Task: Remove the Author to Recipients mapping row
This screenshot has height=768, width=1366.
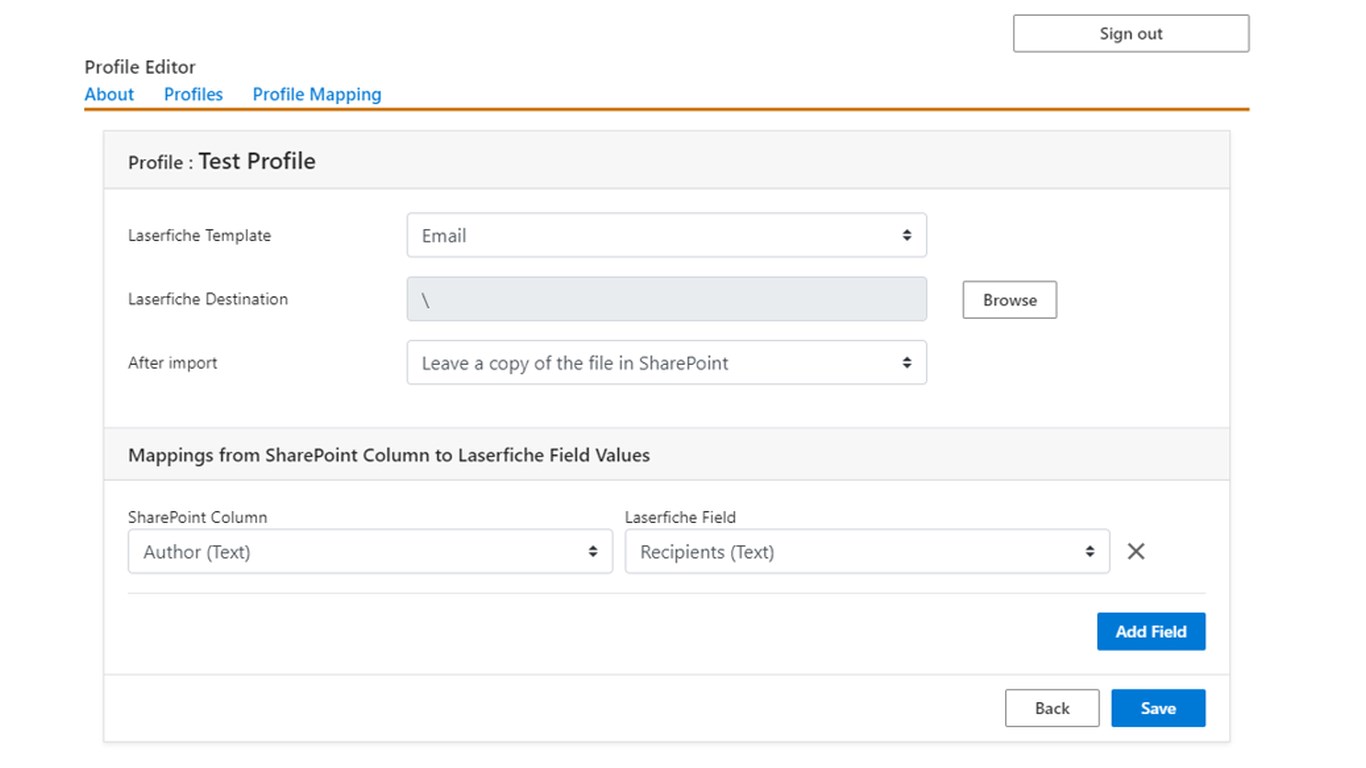Action: [1136, 551]
